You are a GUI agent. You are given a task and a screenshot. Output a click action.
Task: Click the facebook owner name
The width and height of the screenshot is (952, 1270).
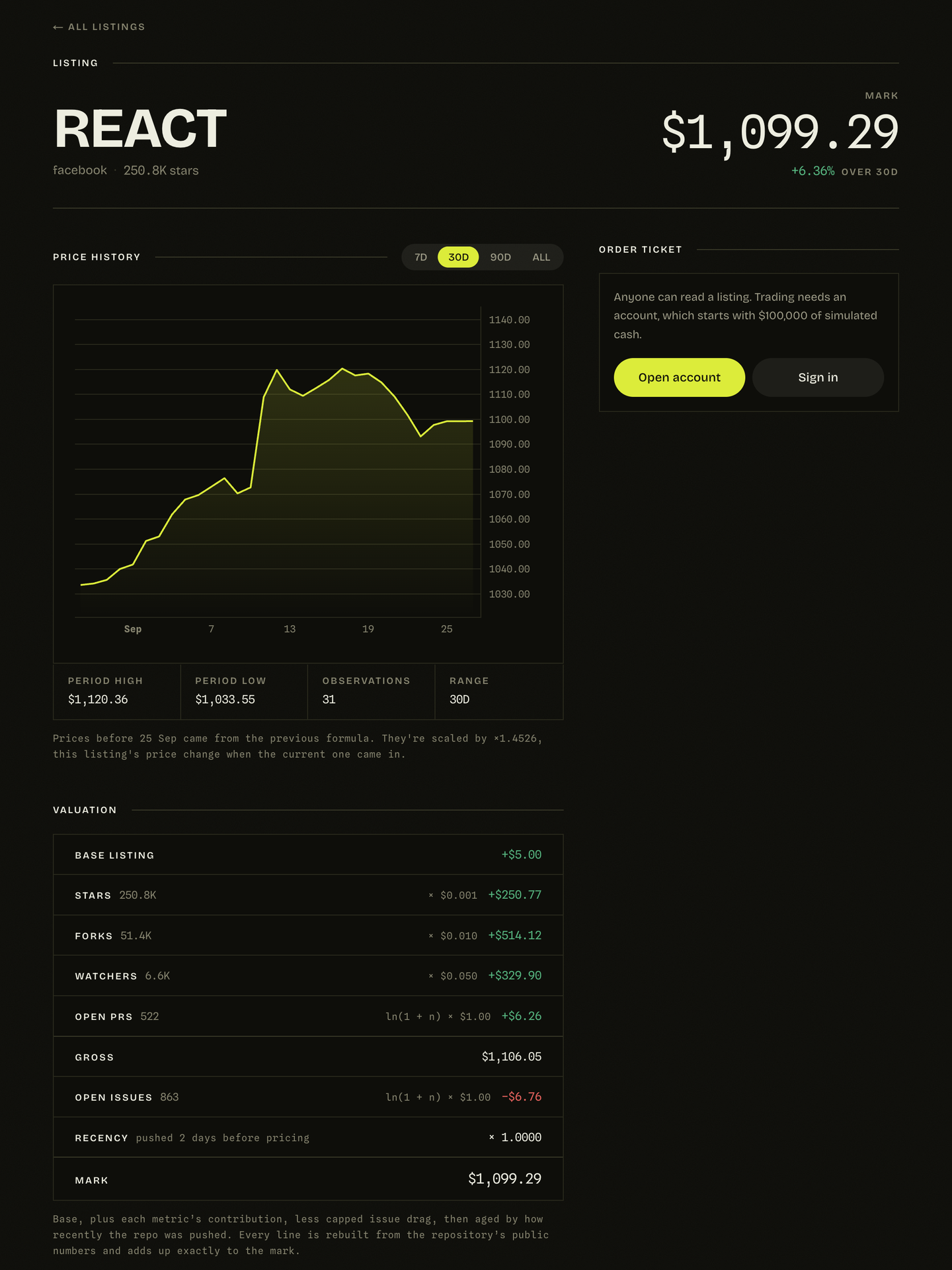point(80,170)
